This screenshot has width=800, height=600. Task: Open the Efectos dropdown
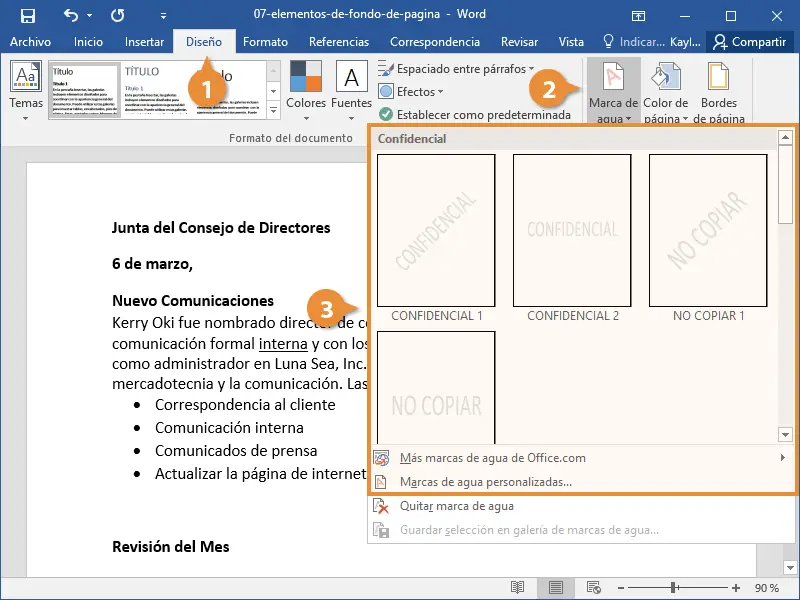411,92
